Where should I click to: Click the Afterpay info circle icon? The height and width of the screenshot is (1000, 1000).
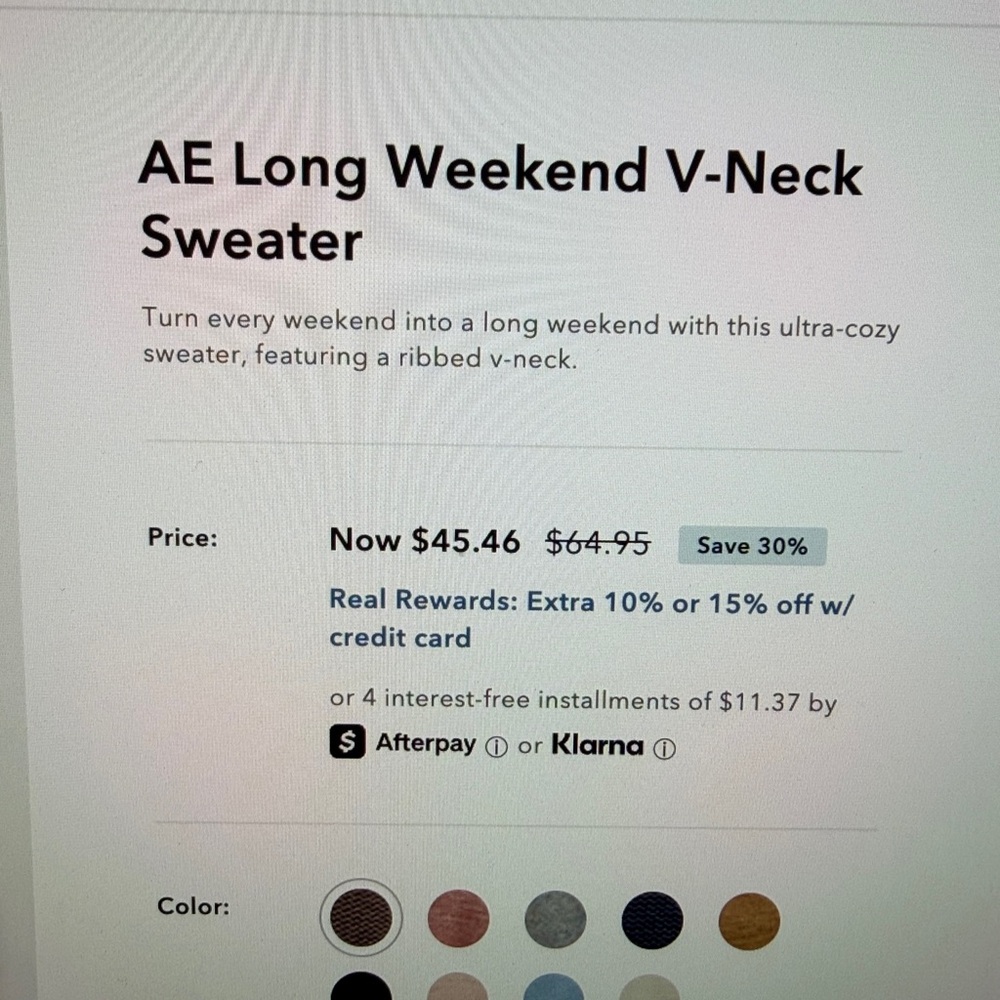pos(496,747)
